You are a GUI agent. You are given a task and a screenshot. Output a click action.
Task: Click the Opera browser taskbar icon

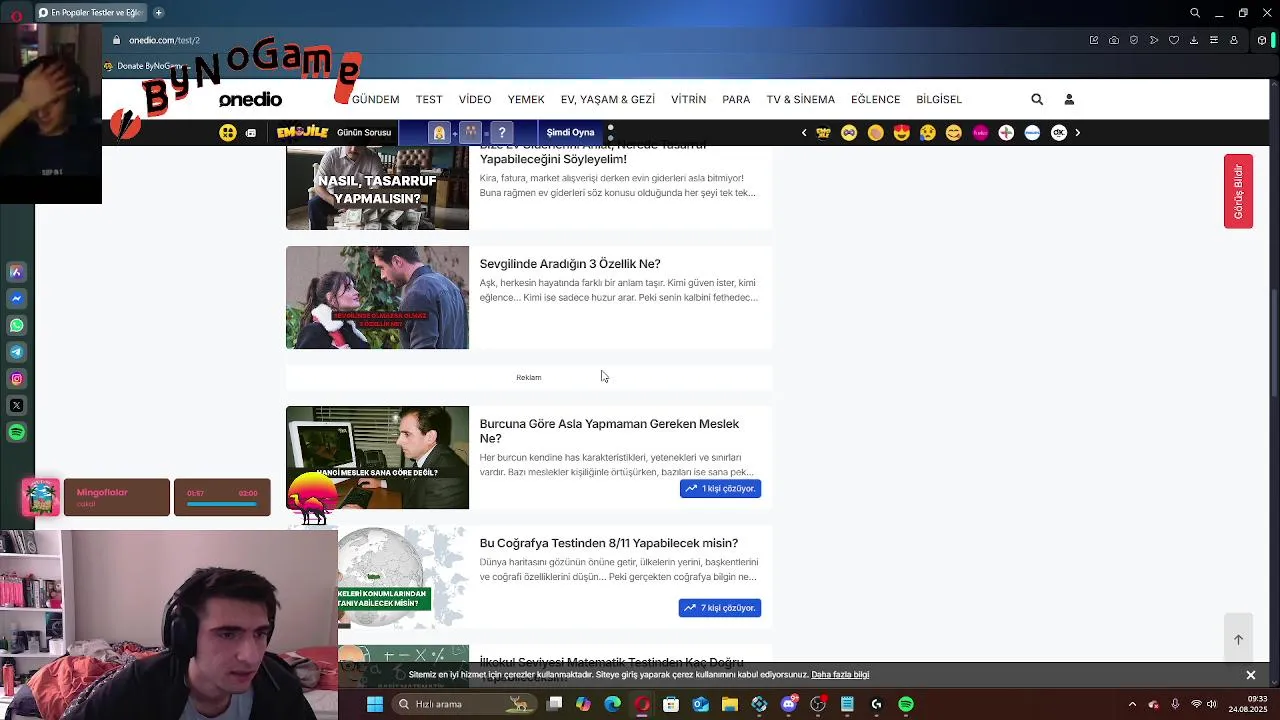(x=642, y=704)
